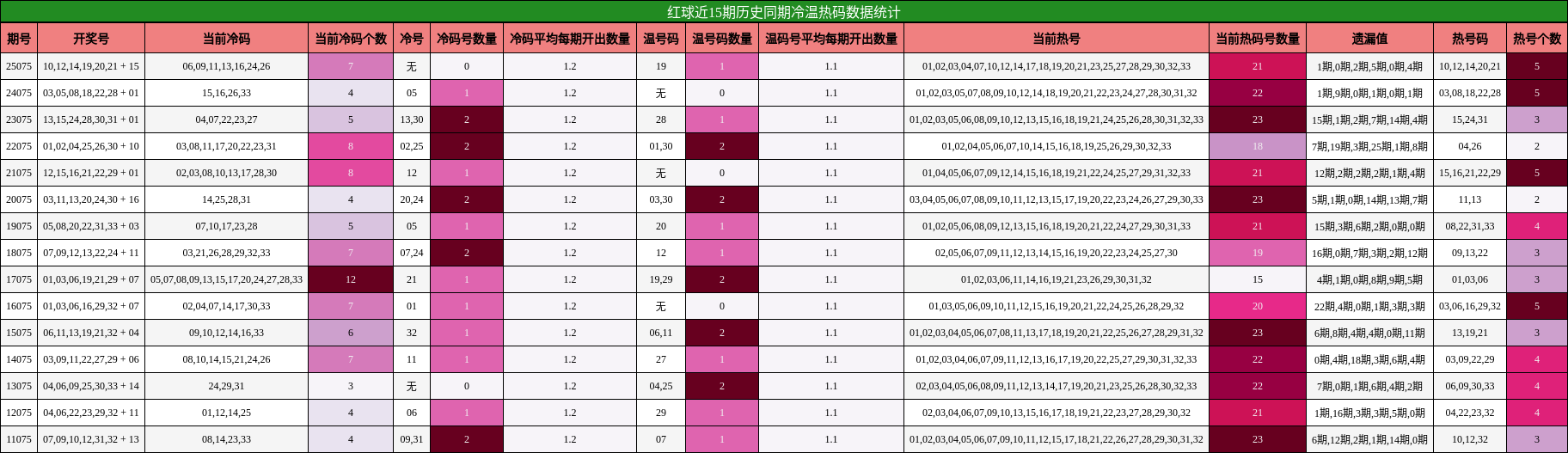Click cold codes cell 03,08,11,17,20,22,23,31
The height and width of the screenshot is (453, 1568).
click(226, 146)
